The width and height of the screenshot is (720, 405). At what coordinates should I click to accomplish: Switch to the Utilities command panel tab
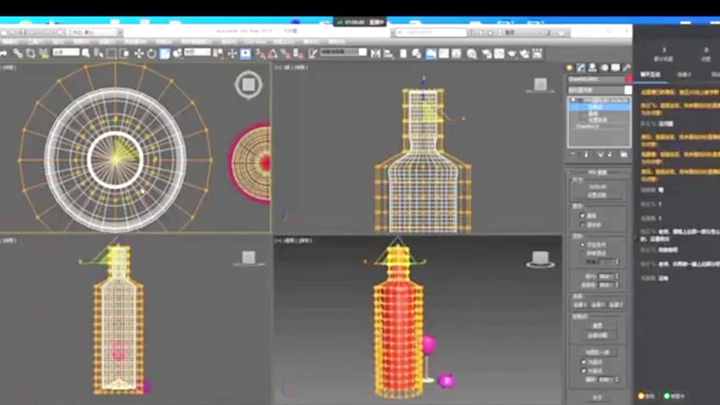(x=626, y=68)
